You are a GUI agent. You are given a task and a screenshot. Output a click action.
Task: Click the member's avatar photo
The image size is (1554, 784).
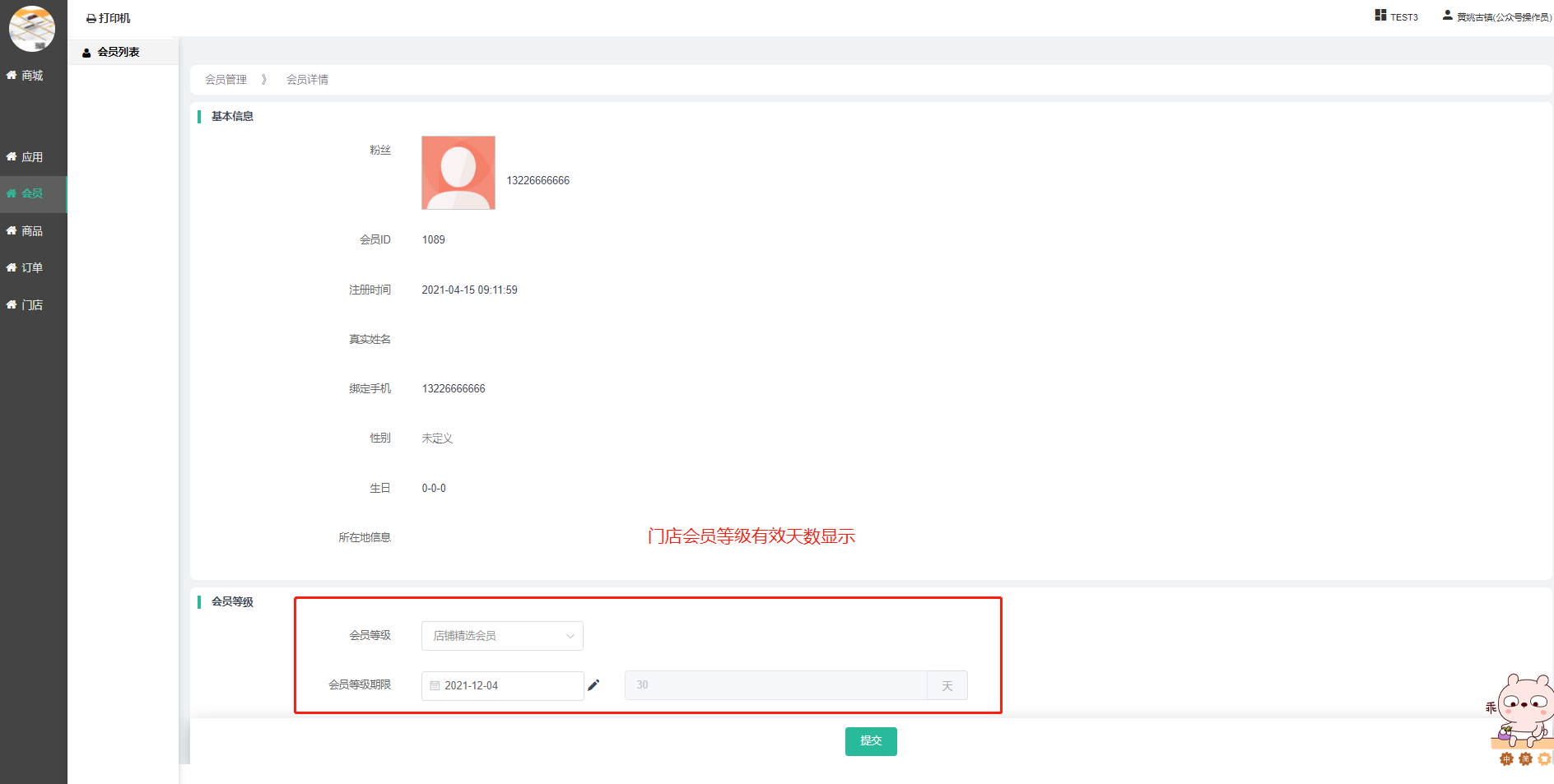click(458, 173)
